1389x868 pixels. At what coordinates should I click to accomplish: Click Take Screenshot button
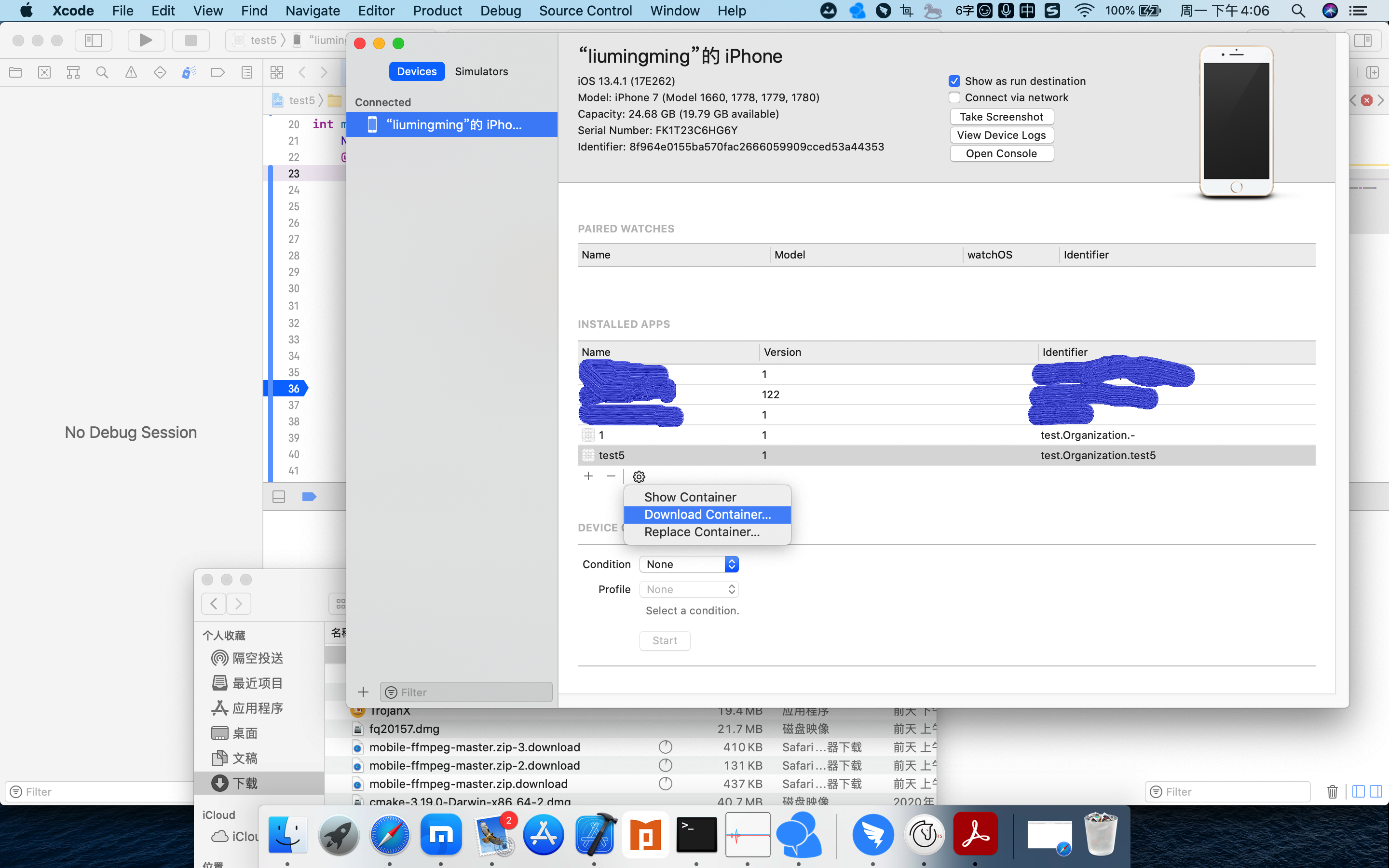click(1002, 117)
